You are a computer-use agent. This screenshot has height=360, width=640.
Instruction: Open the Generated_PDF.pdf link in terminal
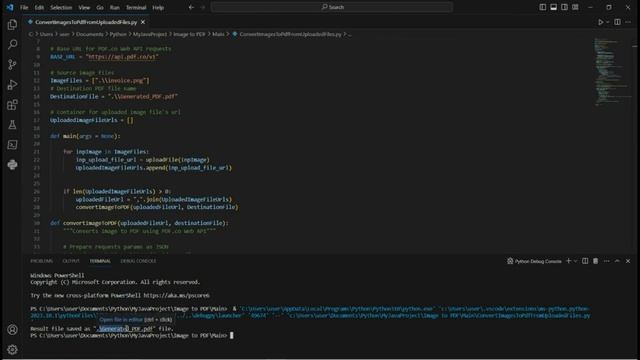[125, 328]
